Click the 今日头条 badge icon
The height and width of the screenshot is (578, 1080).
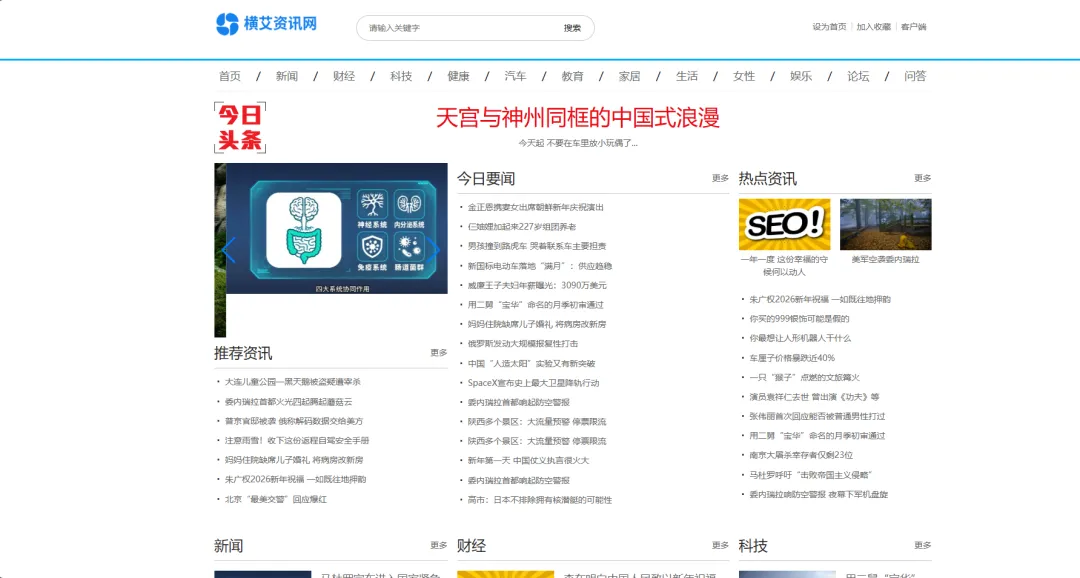click(240, 127)
